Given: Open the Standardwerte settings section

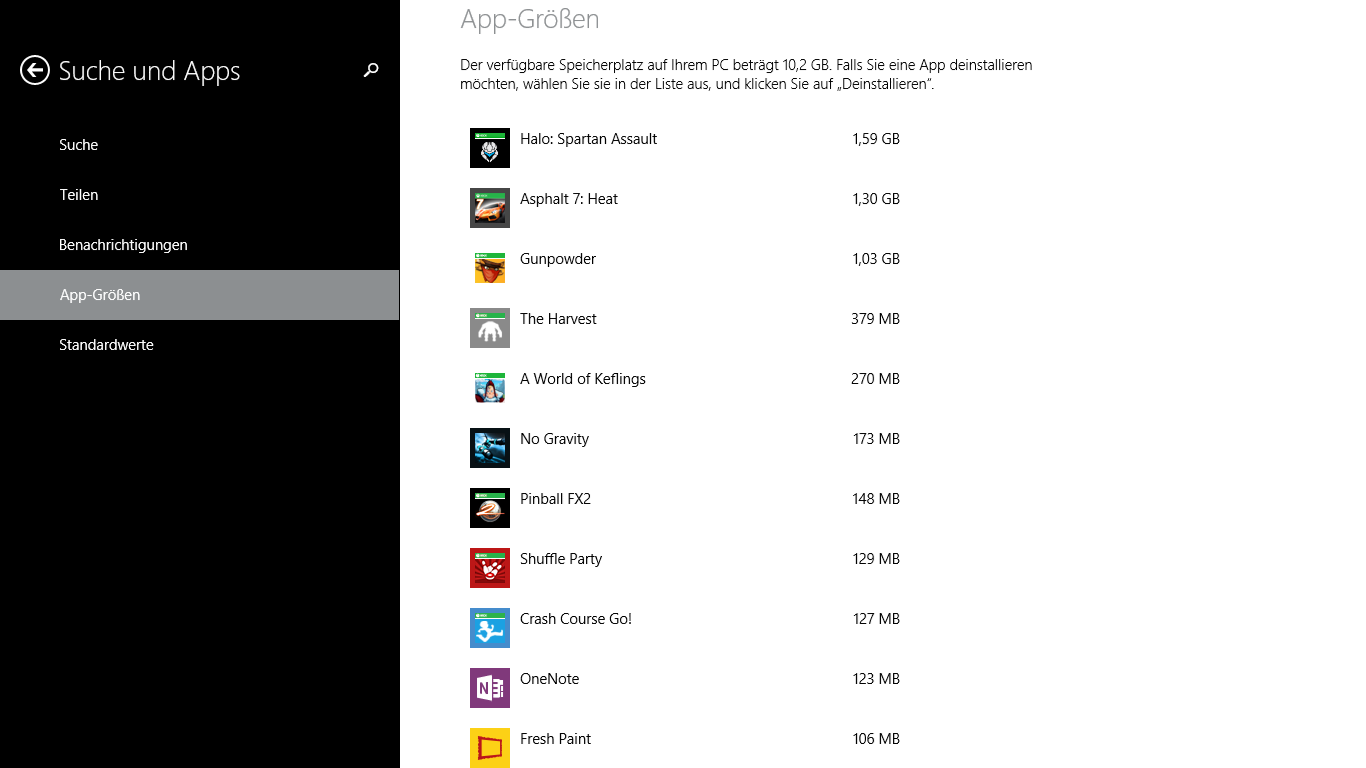Looking at the screenshot, I should [200, 345].
